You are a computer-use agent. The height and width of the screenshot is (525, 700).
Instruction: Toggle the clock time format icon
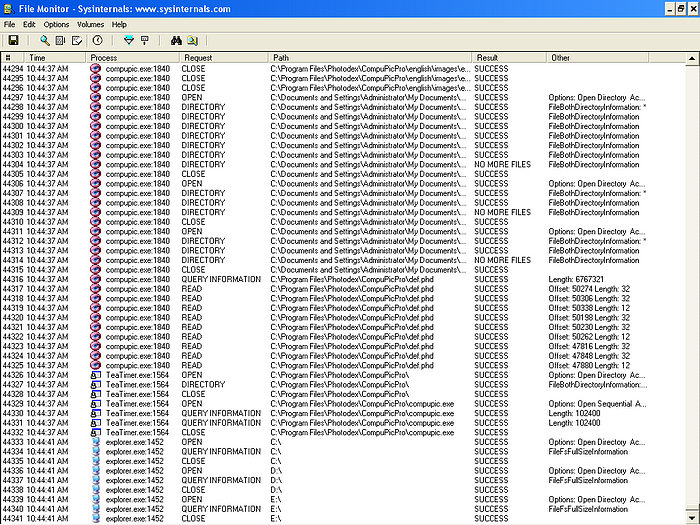97,41
